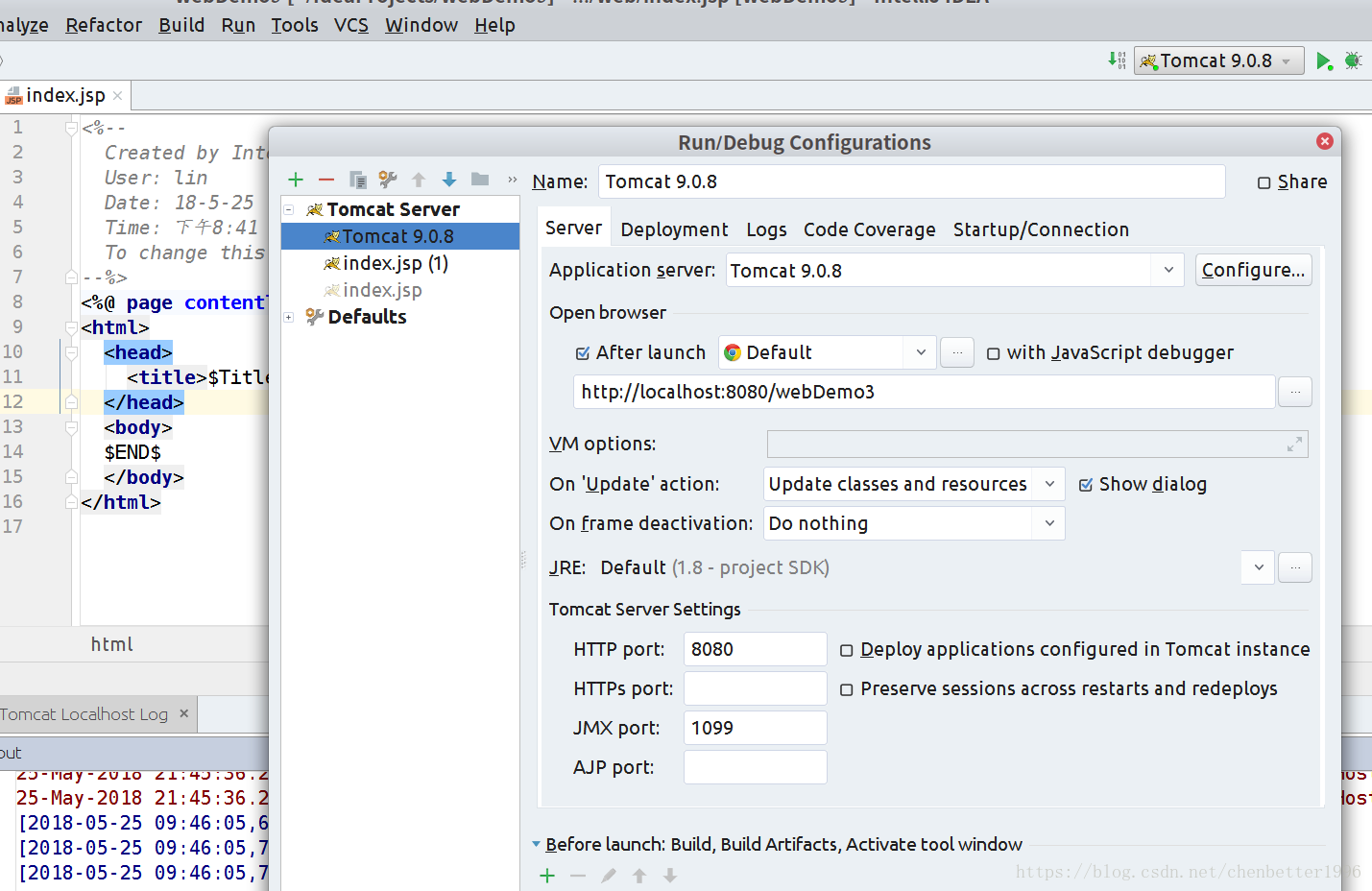Open Tomcat 9.0.8 run configuration selector
Image resolution: width=1372 pixels, height=891 pixels.
[1219, 60]
